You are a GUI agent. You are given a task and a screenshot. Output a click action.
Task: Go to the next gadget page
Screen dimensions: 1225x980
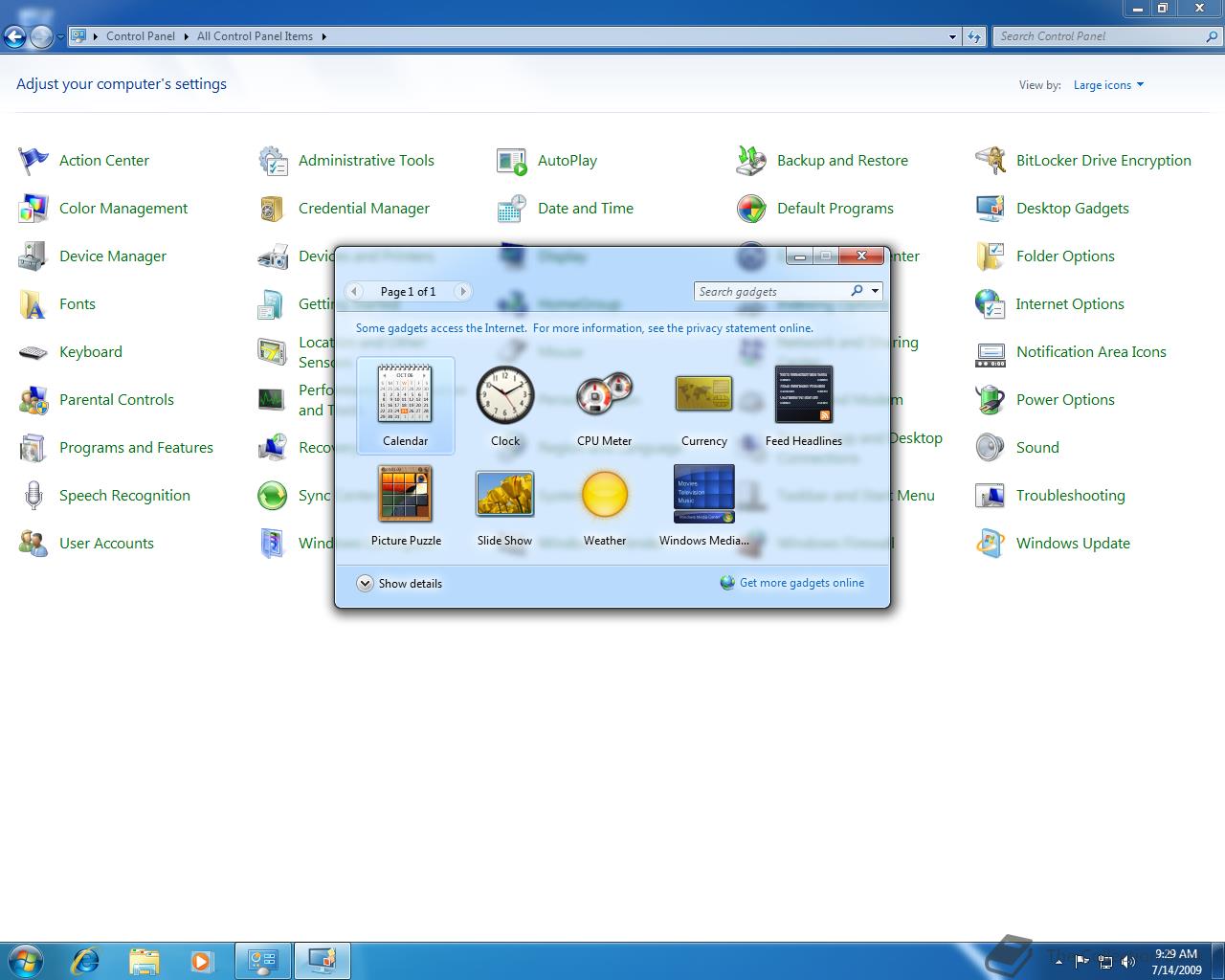click(x=462, y=291)
